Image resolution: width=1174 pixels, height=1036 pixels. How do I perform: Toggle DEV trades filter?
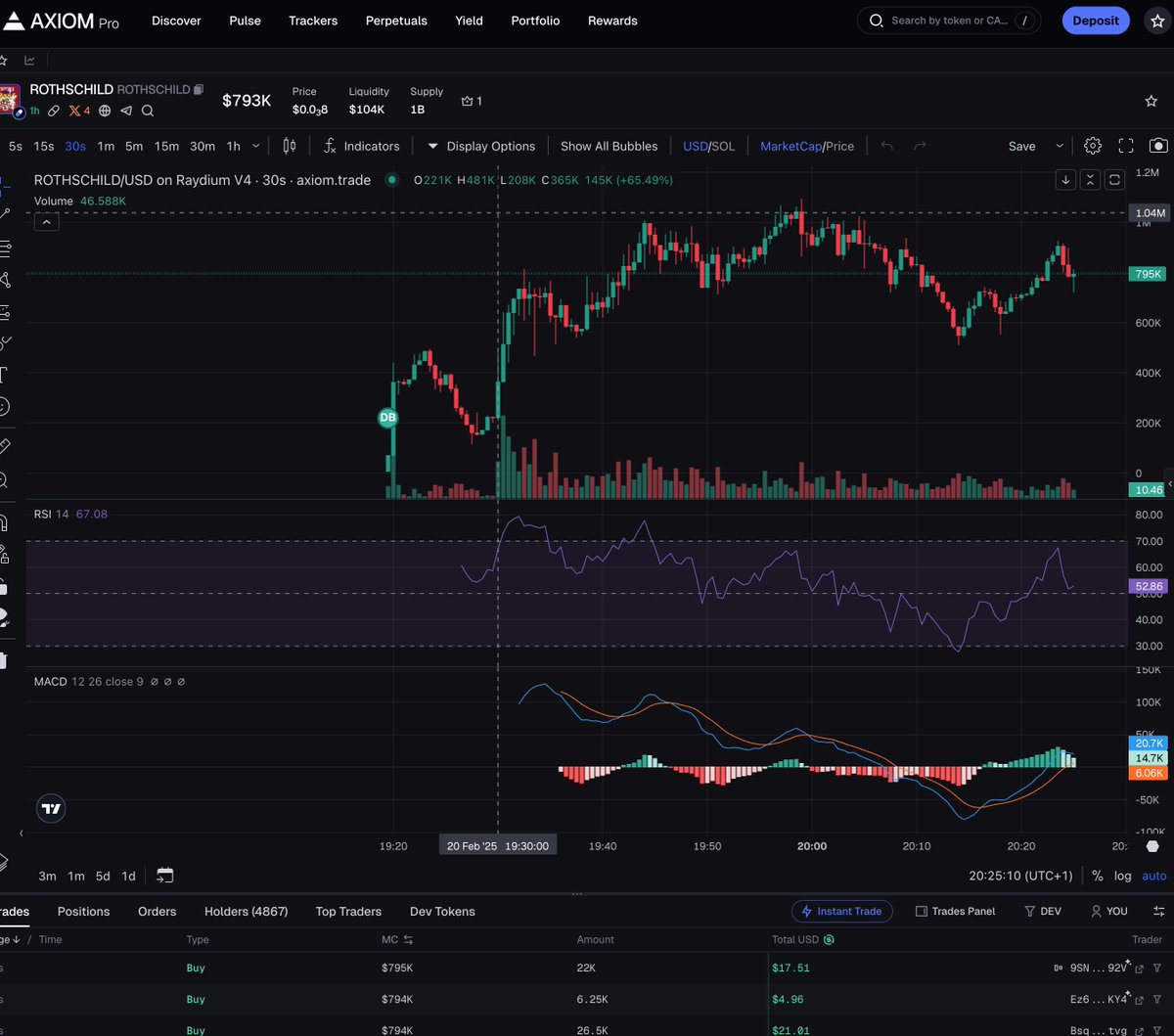[x=1043, y=911]
